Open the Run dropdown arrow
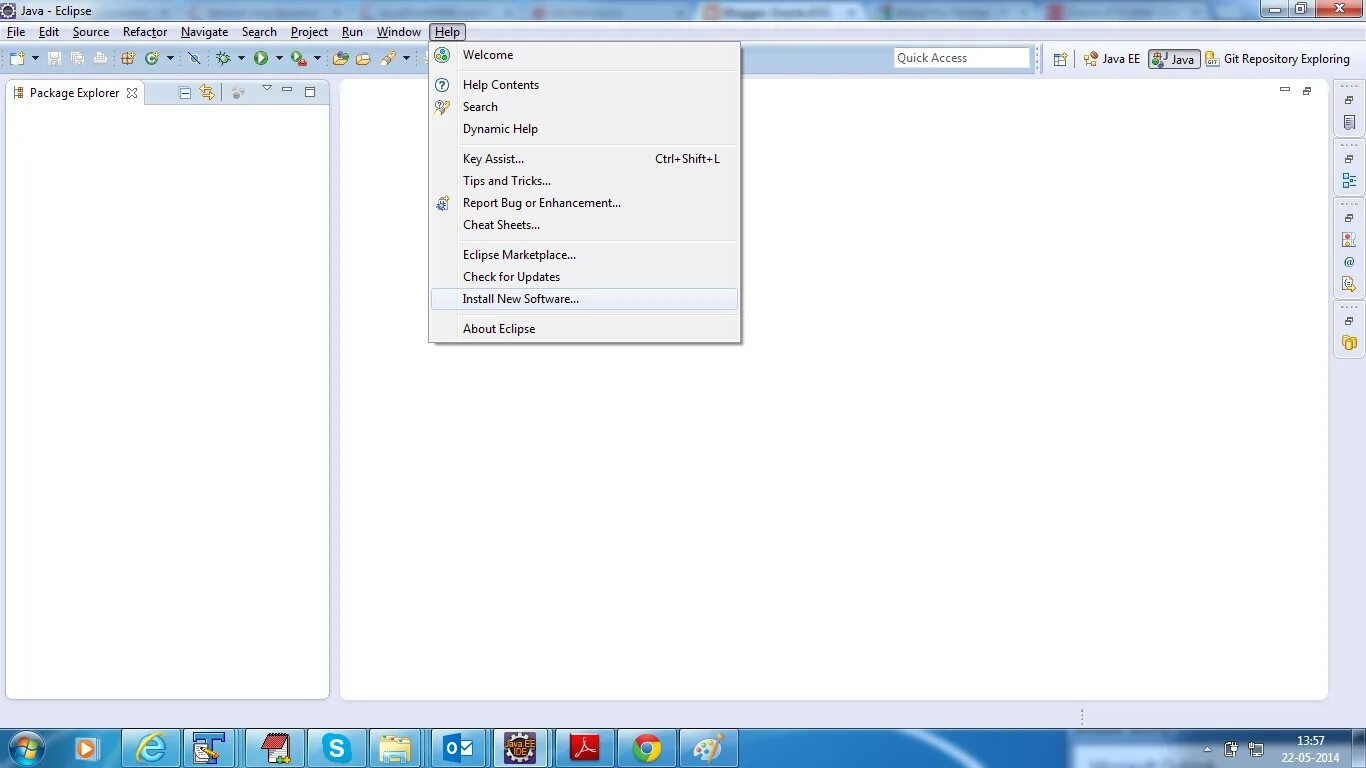 click(279, 58)
